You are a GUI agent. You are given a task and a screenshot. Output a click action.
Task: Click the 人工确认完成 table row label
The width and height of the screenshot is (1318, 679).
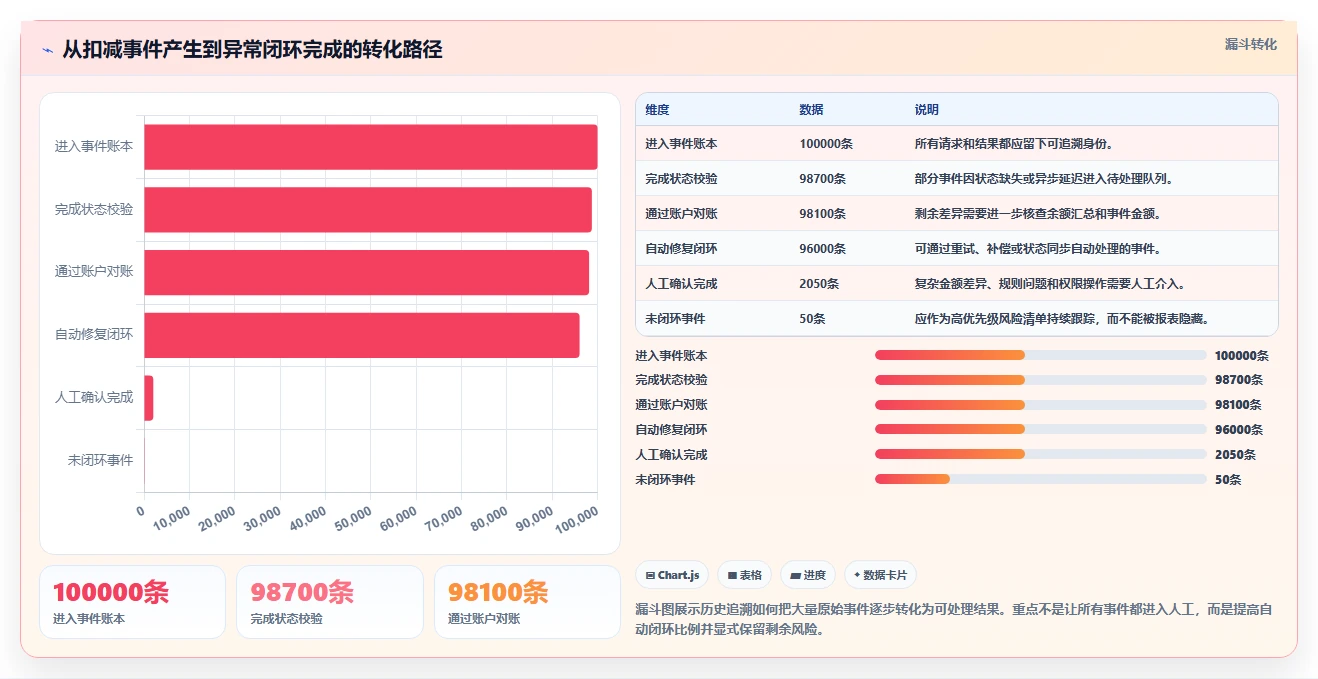[681, 284]
